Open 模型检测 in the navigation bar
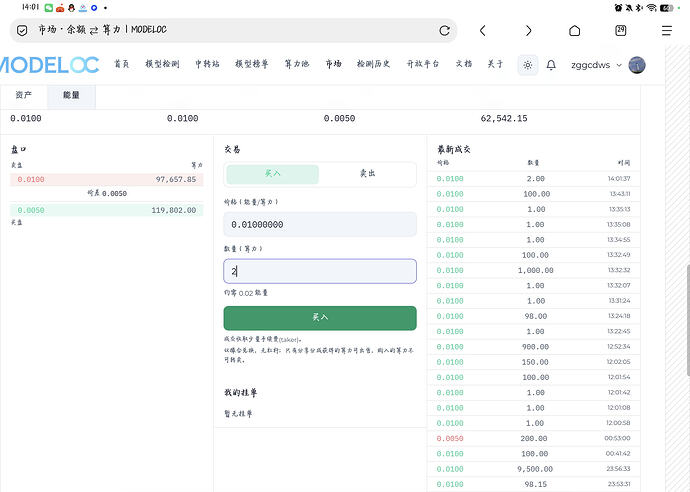The height and width of the screenshot is (492, 690). click(162, 64)
